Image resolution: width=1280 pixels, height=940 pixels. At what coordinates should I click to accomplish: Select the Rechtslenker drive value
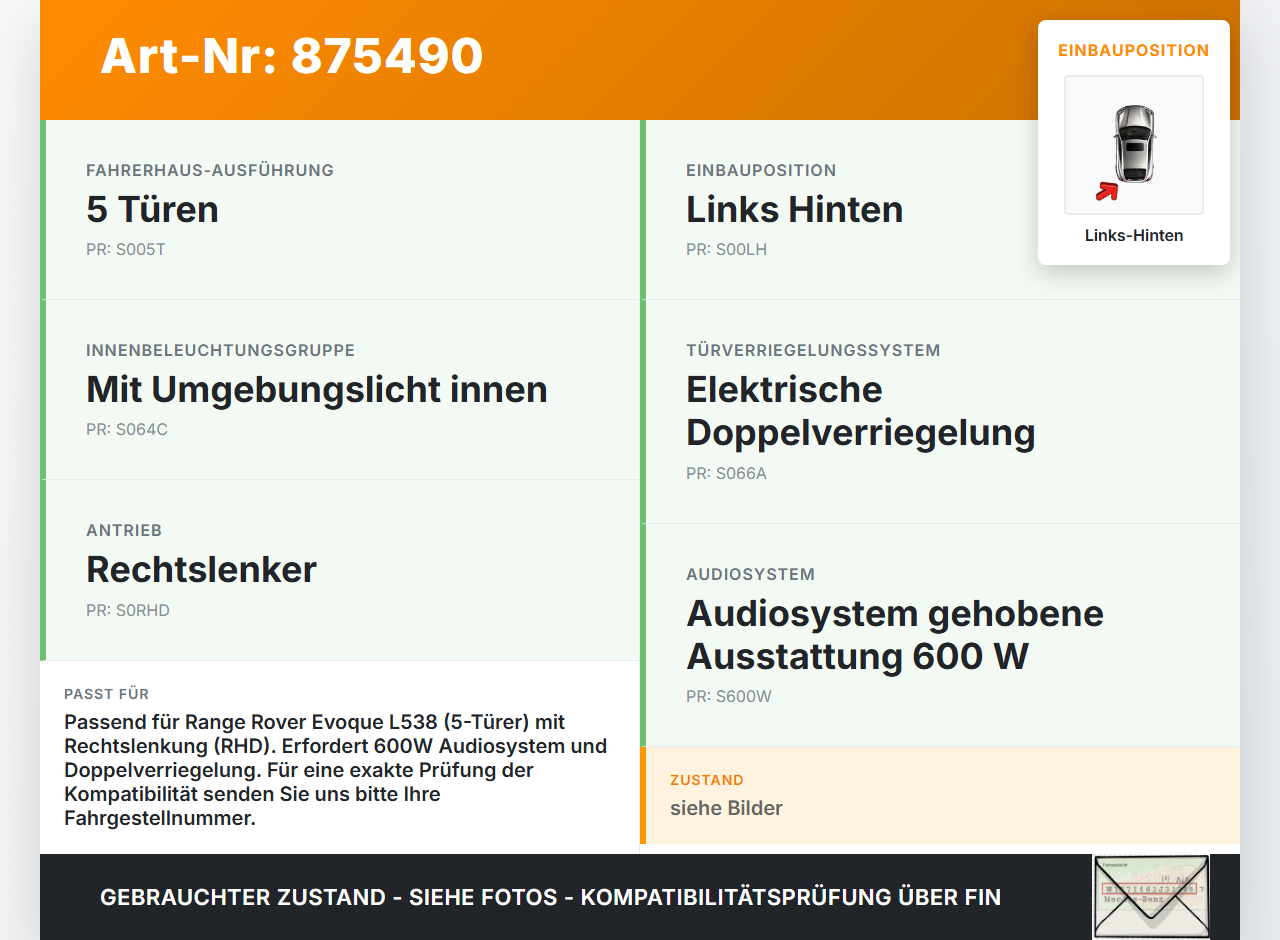click(x=201, y=569)
